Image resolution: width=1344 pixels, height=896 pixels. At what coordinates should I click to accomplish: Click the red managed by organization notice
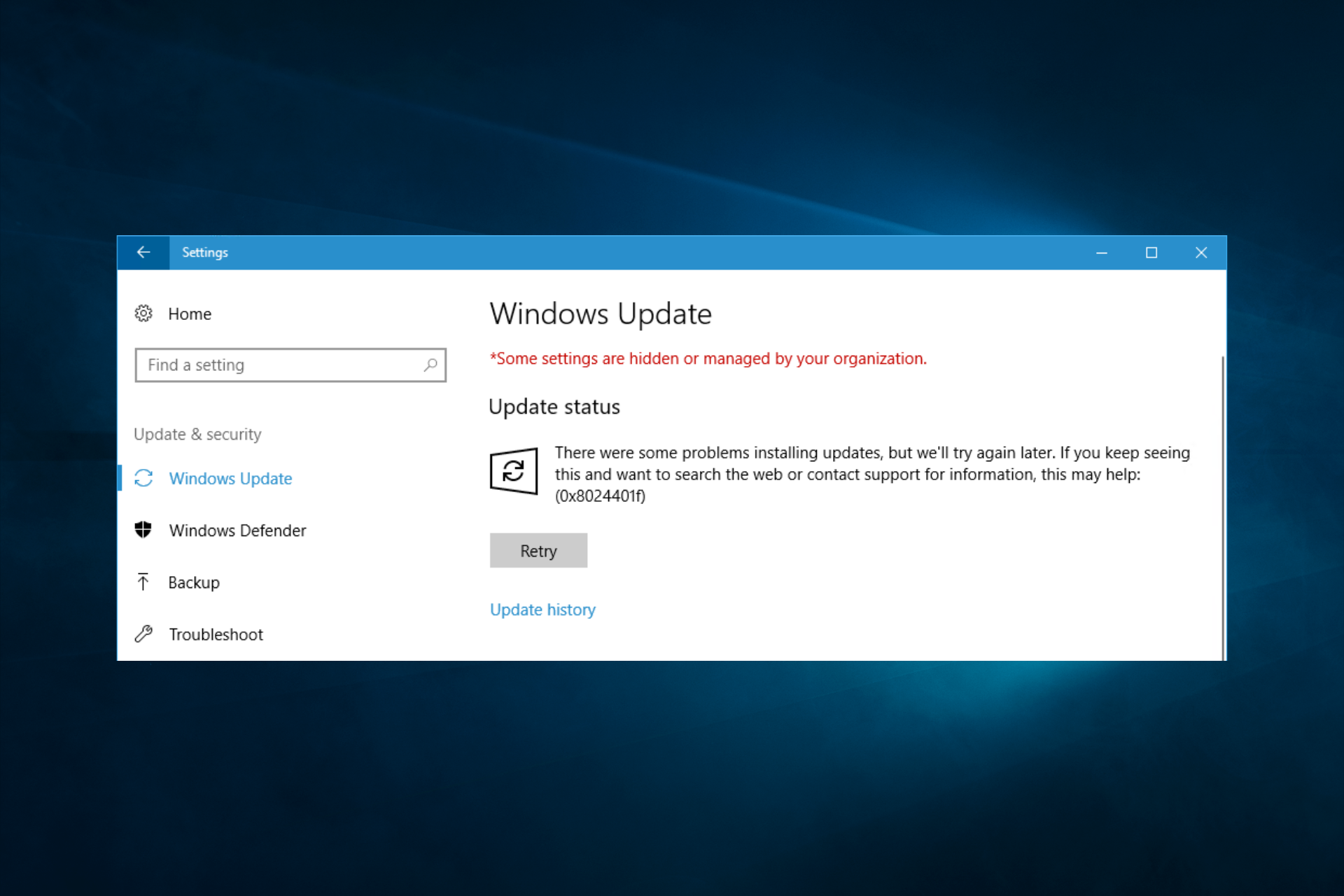[708, 358]
